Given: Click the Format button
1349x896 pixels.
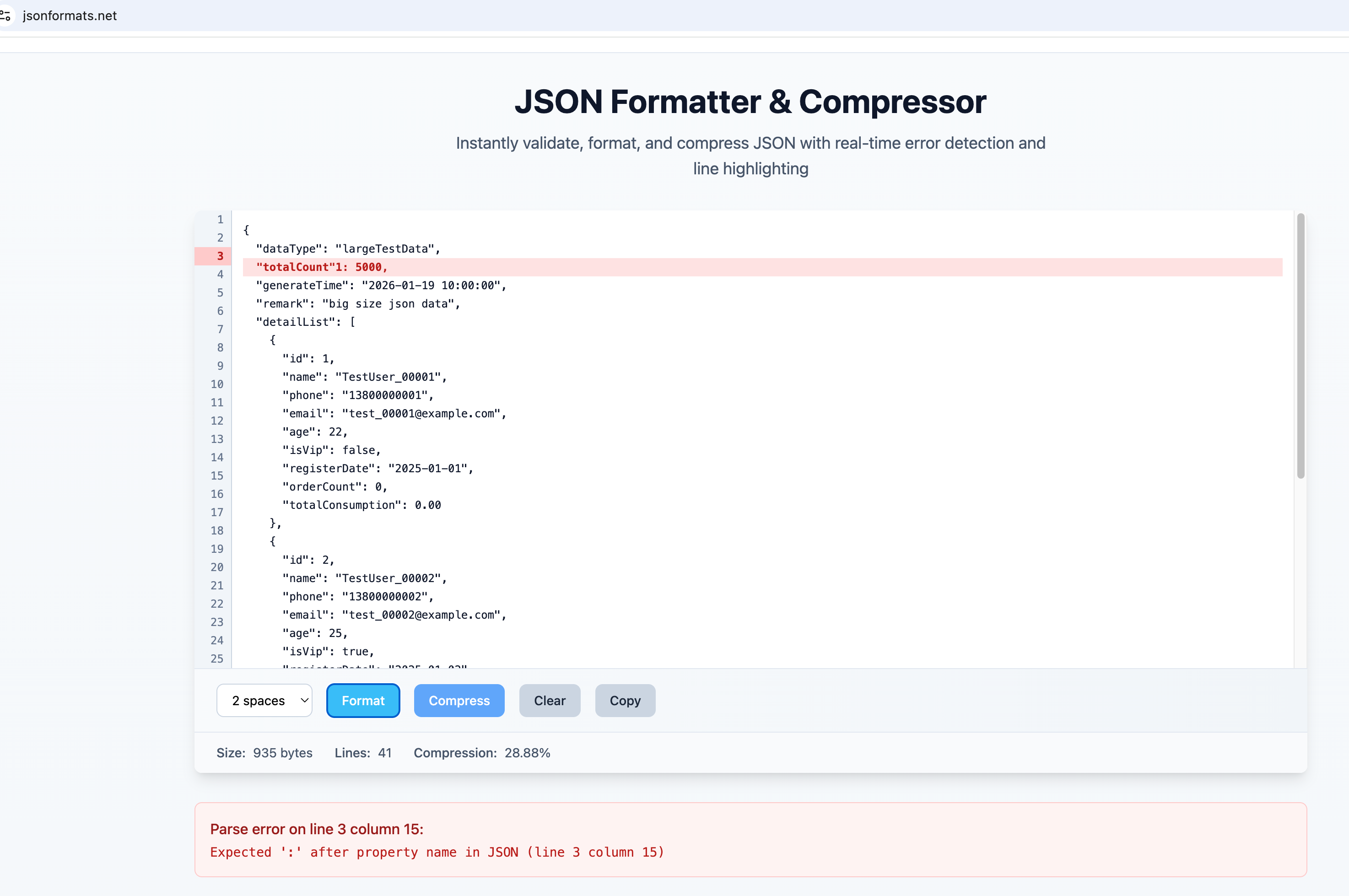Looking at the screenshot, I should point(363,700).
